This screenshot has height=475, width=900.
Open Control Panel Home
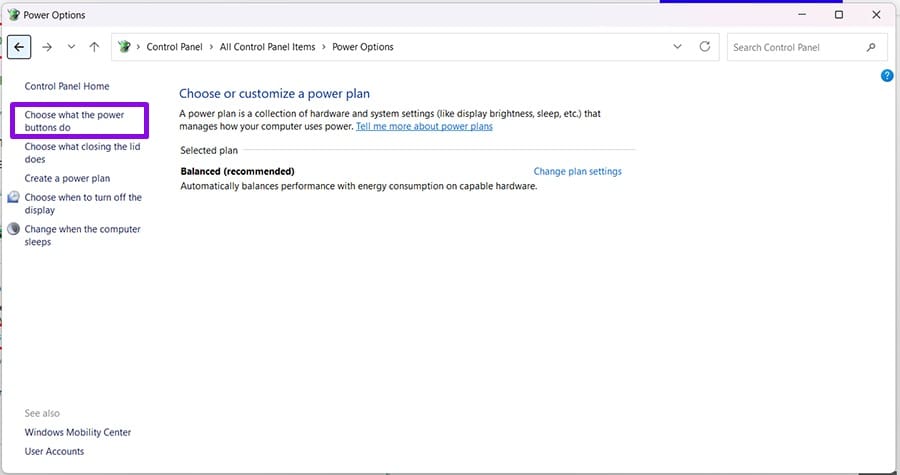tap(67, 86)
